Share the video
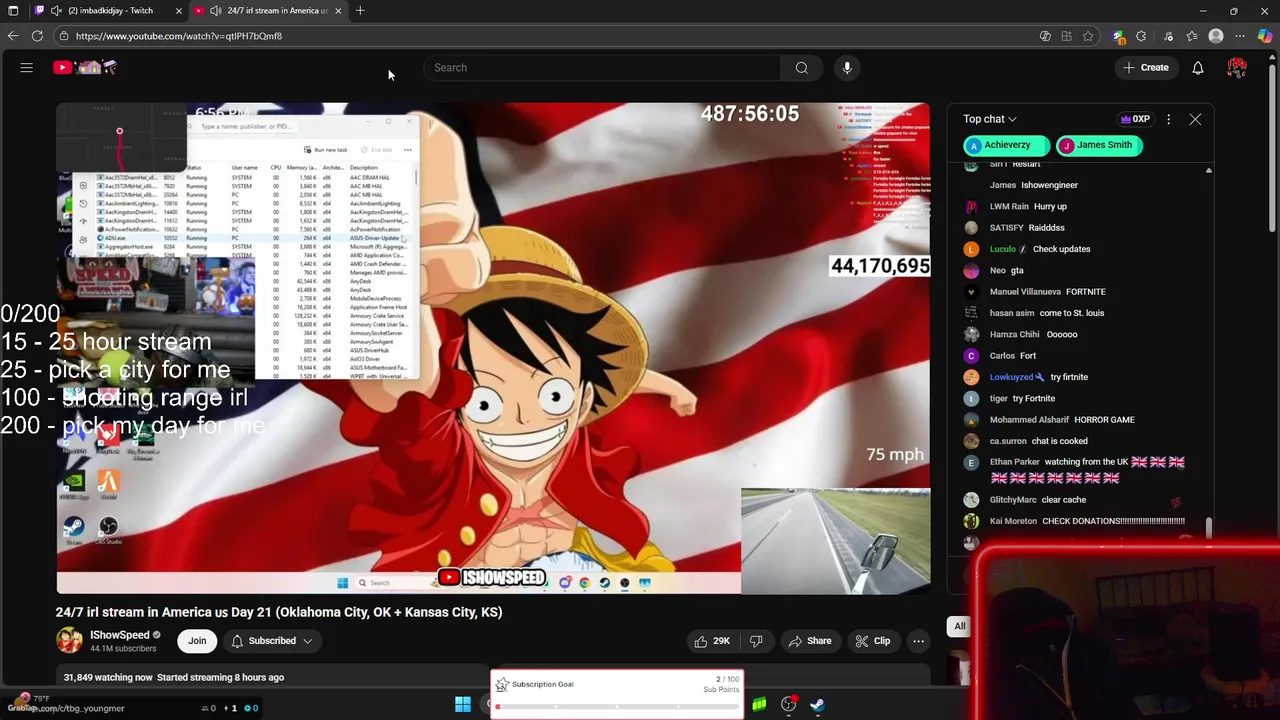 pos(810,641)
